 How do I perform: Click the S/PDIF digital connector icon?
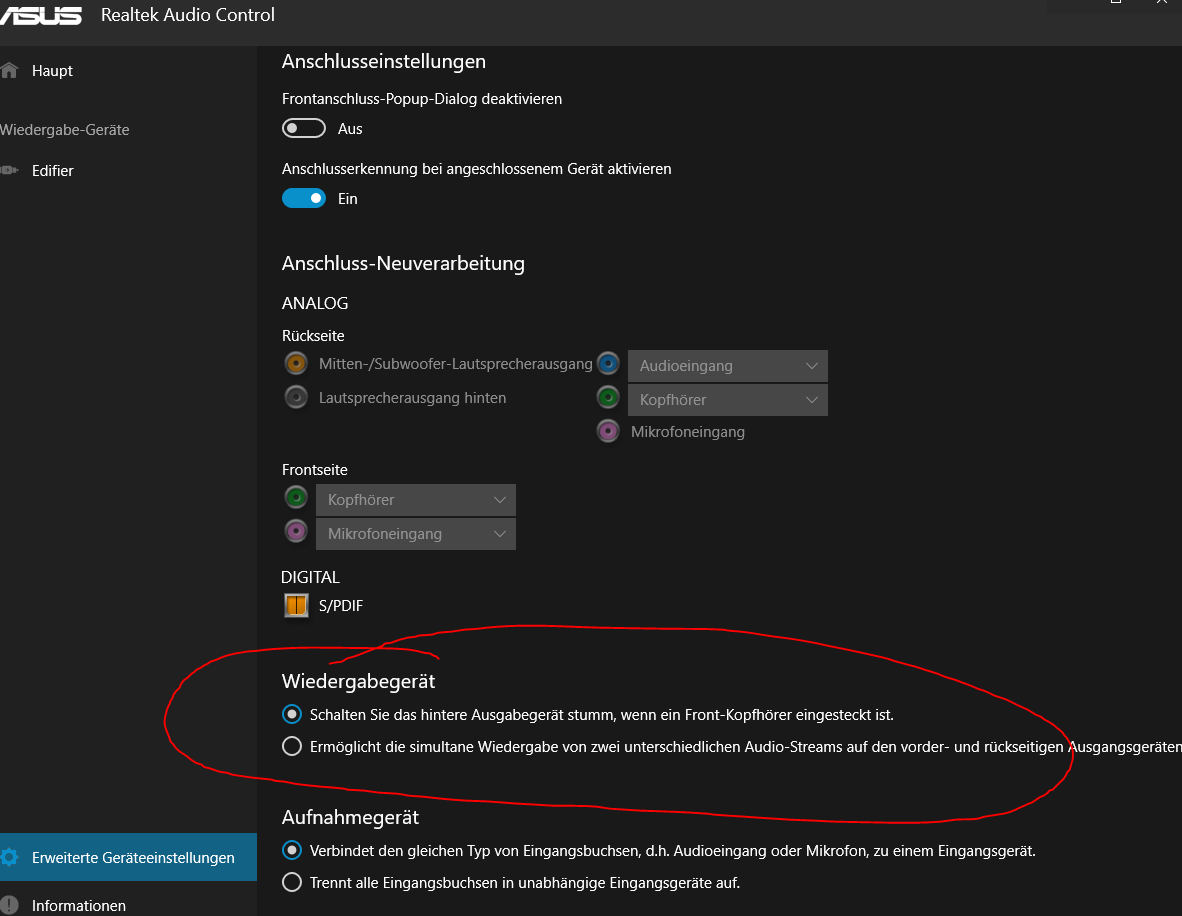tap(296, 605)
